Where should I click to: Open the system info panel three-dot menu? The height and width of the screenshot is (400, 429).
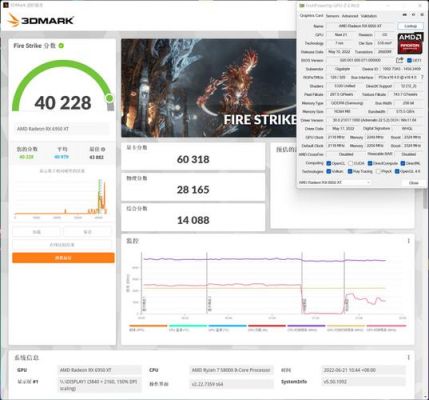point(409,357)
